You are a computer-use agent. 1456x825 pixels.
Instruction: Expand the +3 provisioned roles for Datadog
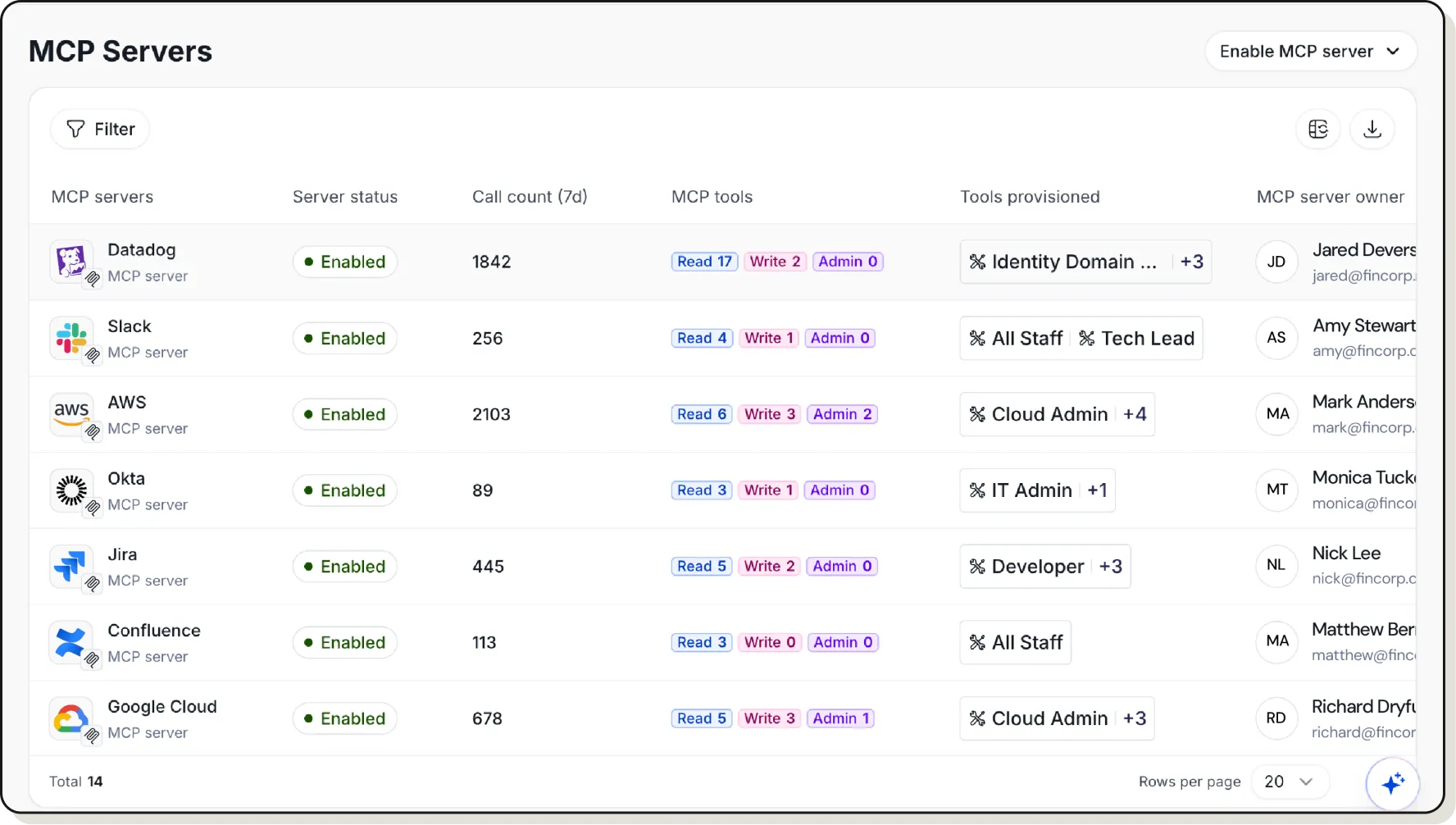[1192, 262]
